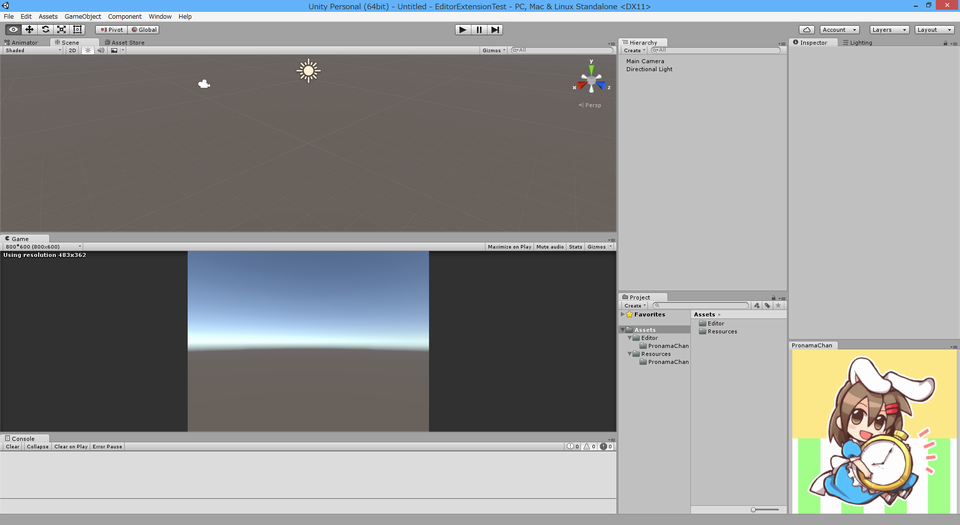This screenshot has height=525, width=960.
Task: Toggle 2D scene view mode
Action: click(x=72, y=50)
